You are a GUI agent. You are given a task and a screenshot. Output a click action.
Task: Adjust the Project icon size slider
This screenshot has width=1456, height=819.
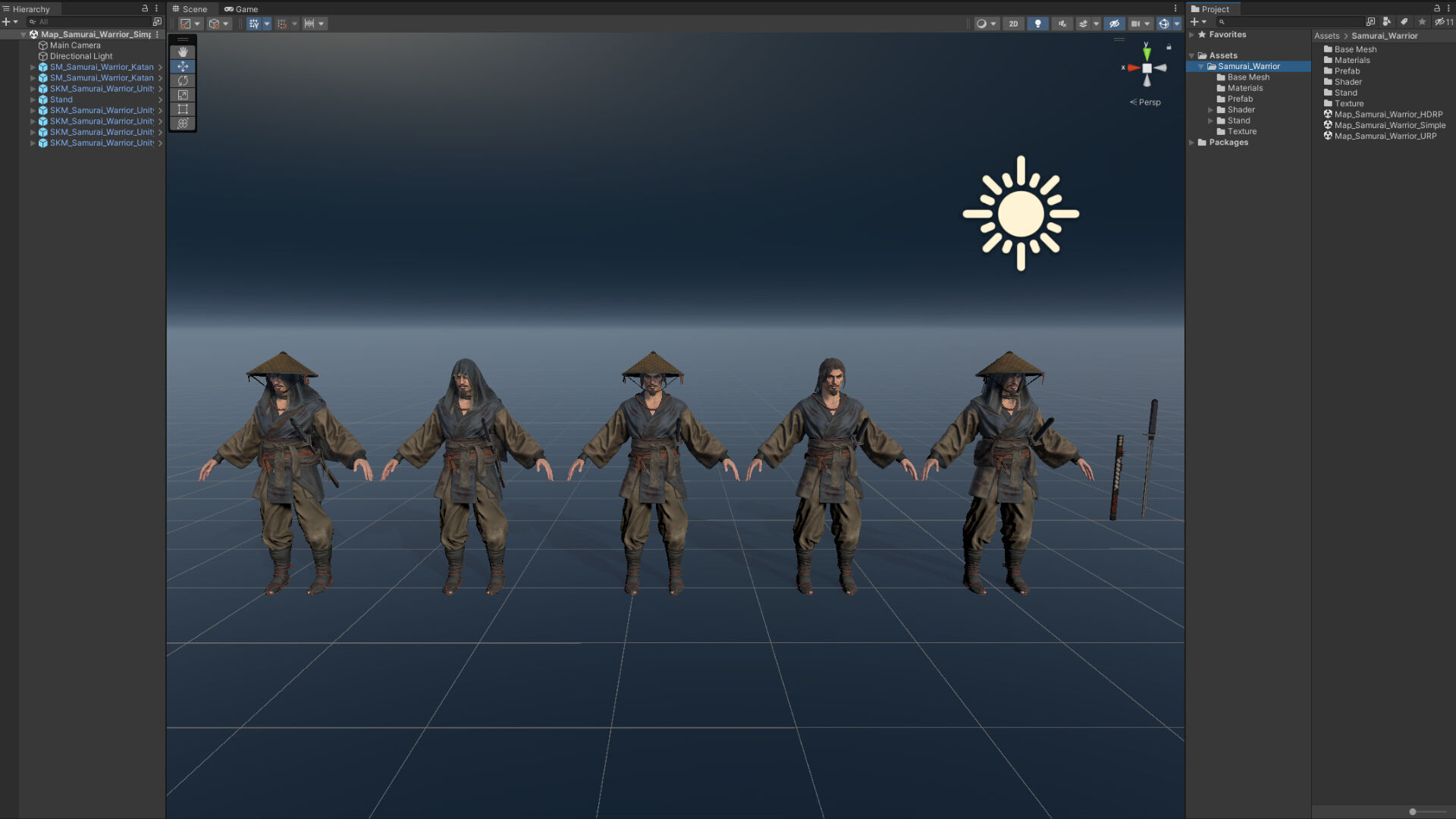tap(1413, 811)
